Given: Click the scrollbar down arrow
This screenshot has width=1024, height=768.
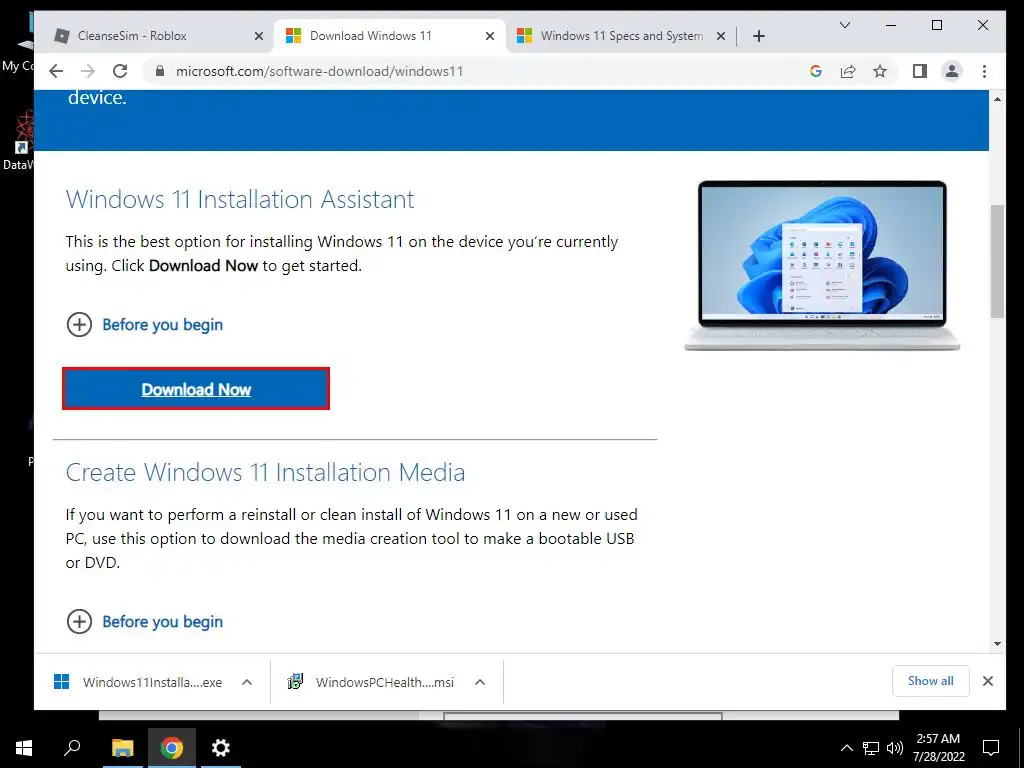Looking at the screenshot, I should [997, 644].
